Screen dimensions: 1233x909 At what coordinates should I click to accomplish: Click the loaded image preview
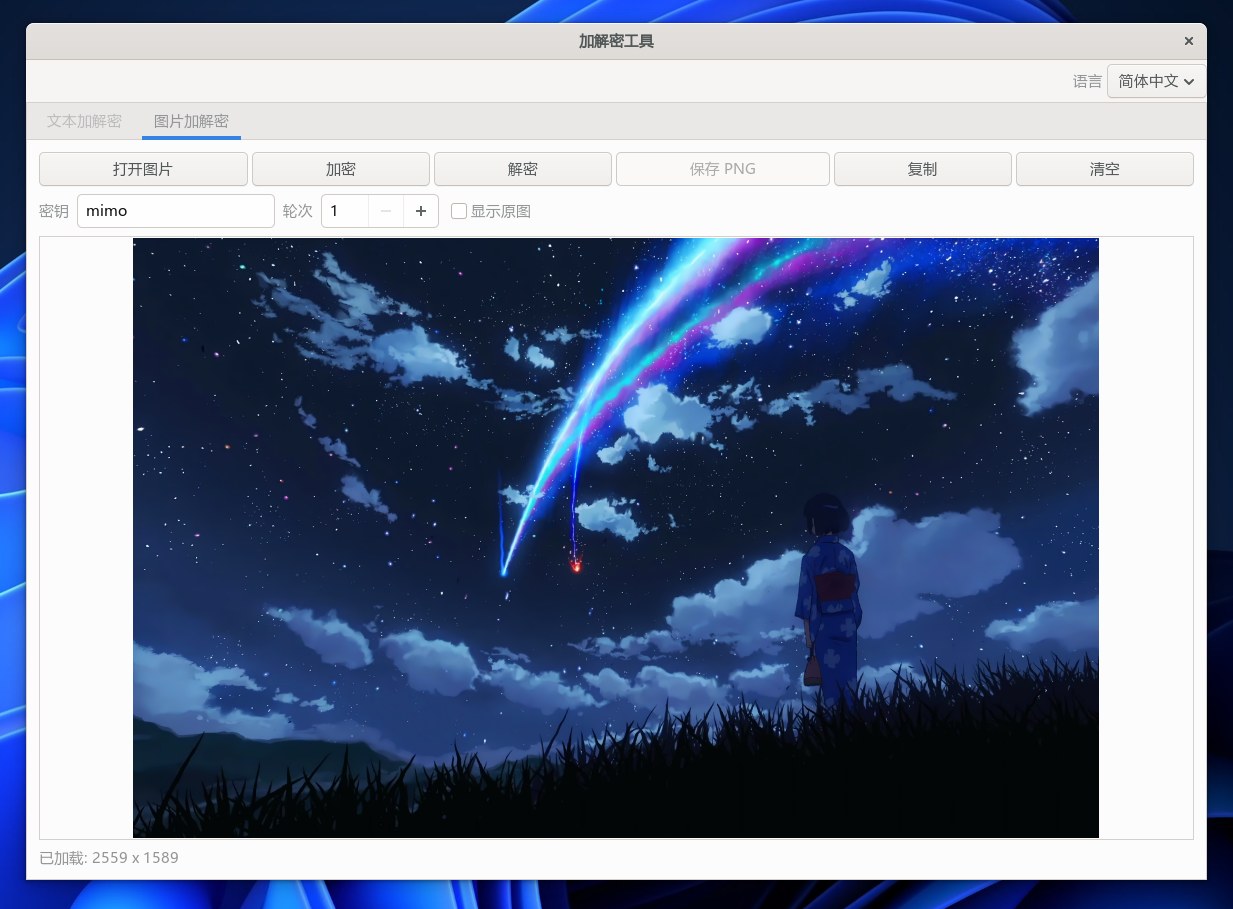tap(616, 538)
